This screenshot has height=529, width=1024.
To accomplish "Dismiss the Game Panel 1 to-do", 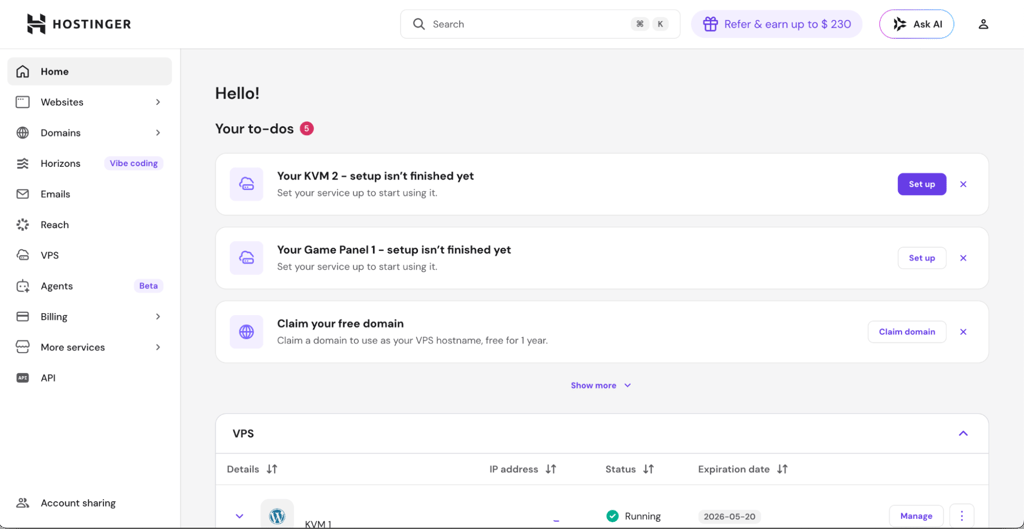I will (x=963, y=258).
